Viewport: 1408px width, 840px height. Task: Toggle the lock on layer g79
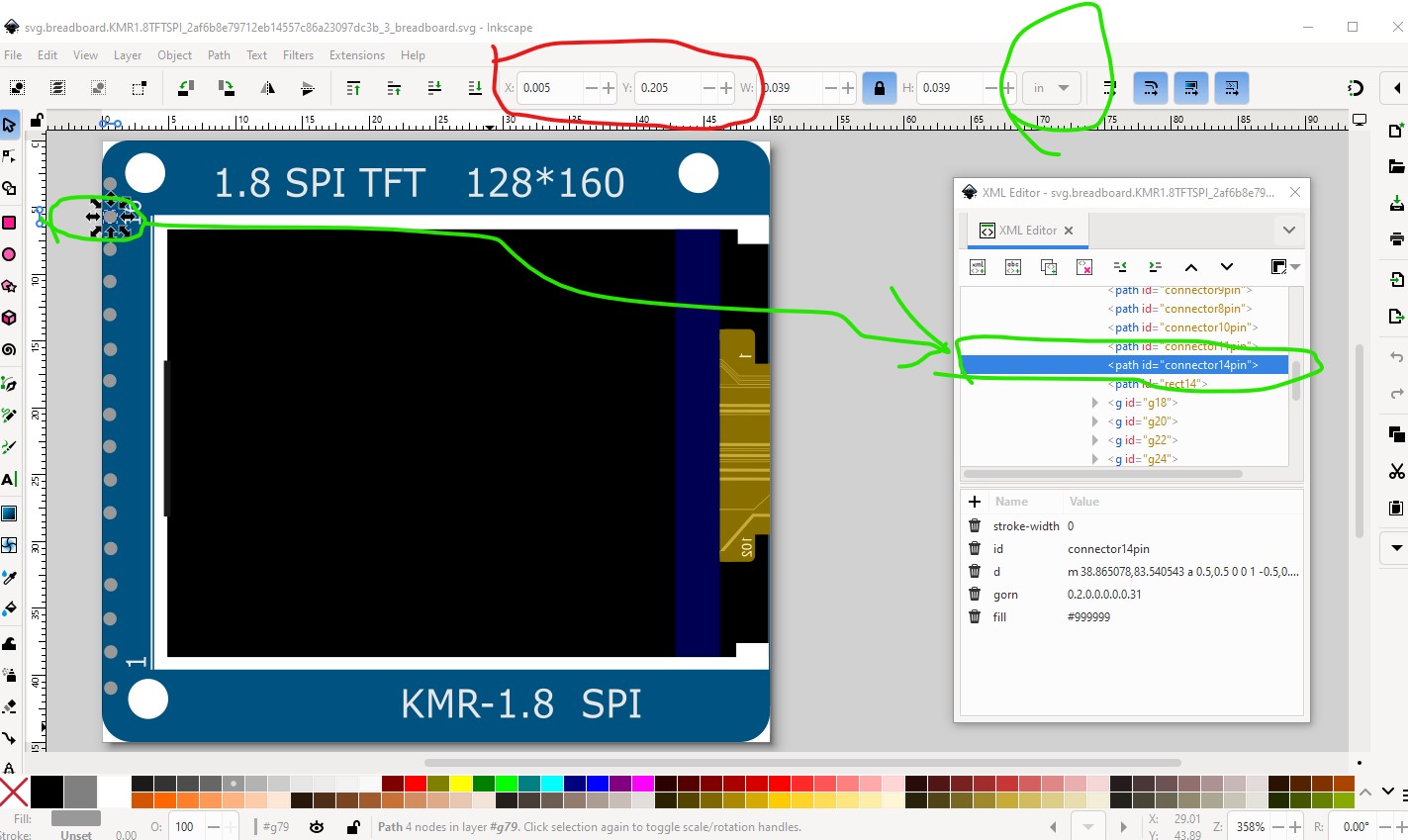353,827
